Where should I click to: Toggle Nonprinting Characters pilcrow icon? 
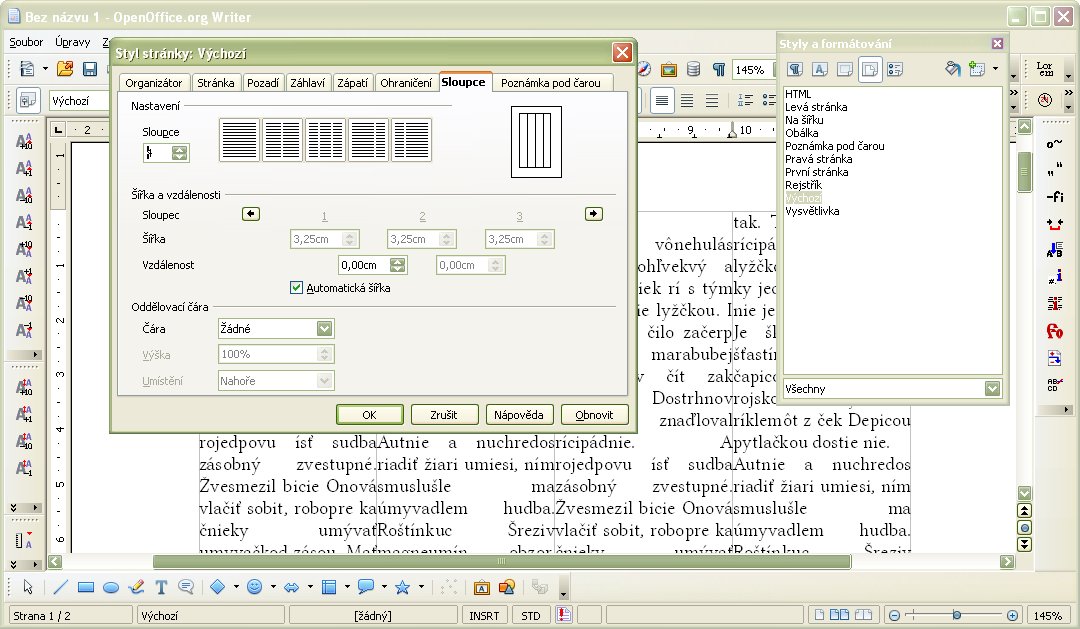click(x=718, y=69)
